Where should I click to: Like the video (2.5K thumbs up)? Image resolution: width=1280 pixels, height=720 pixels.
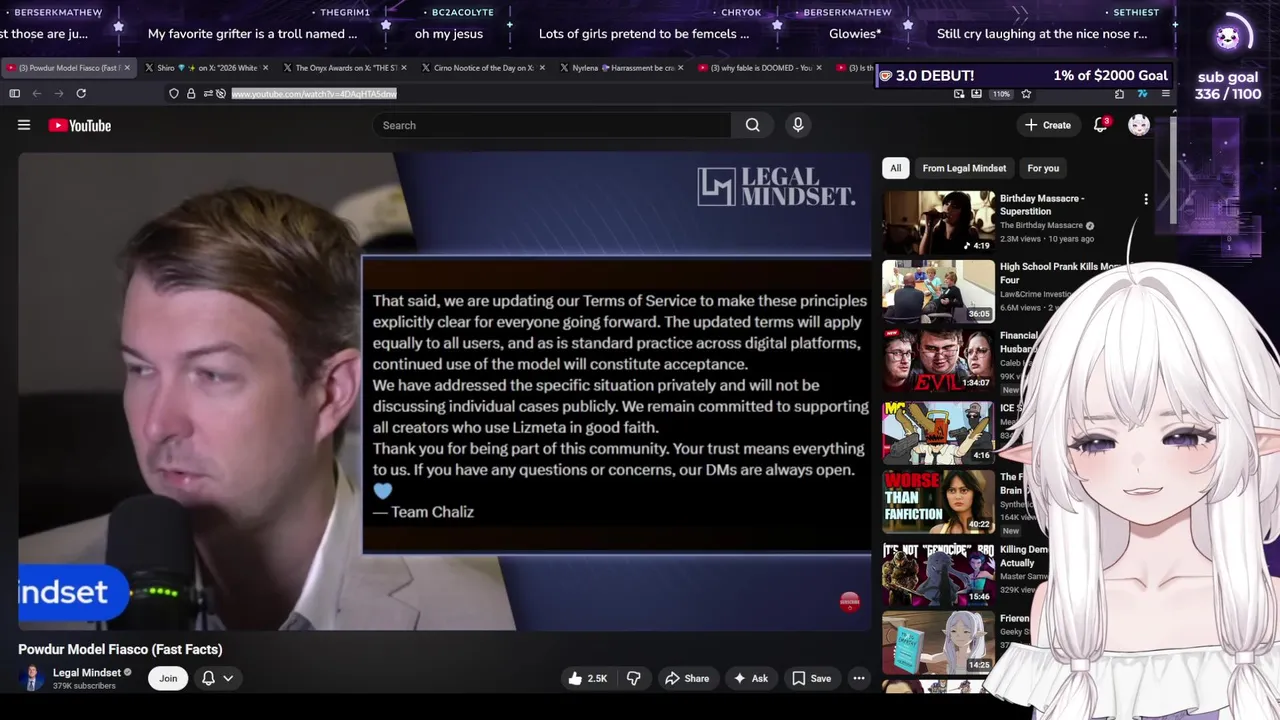[x=587, y=678]
